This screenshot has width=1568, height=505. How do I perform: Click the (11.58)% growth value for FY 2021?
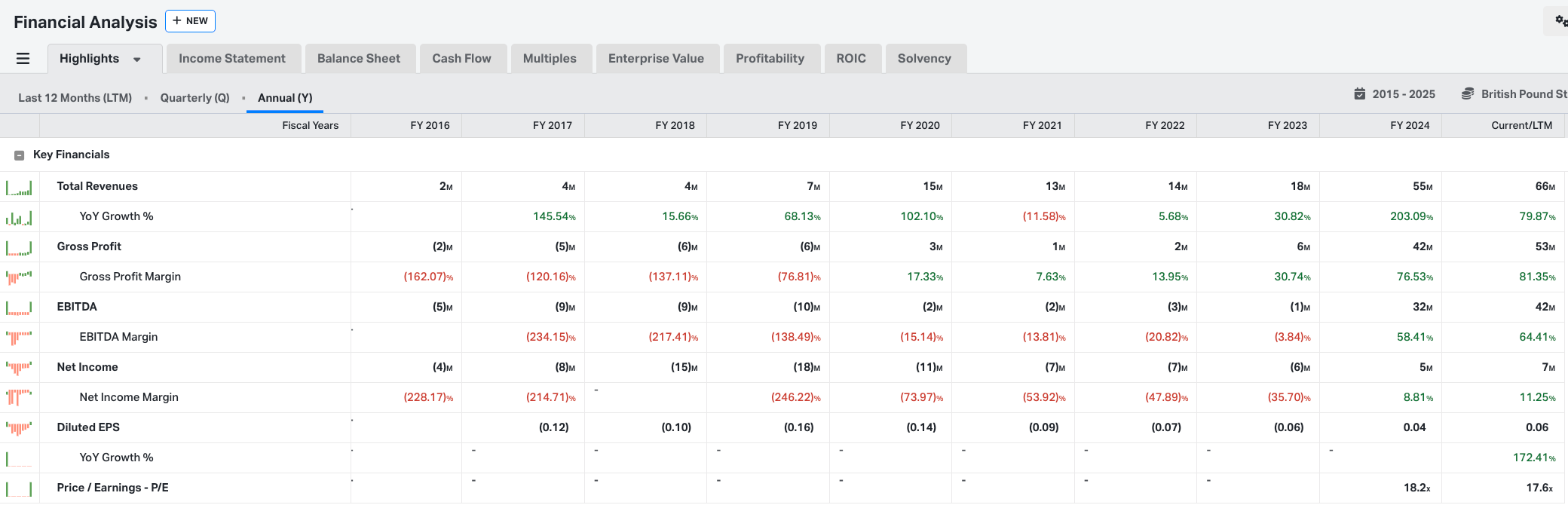click(1044, 216)
